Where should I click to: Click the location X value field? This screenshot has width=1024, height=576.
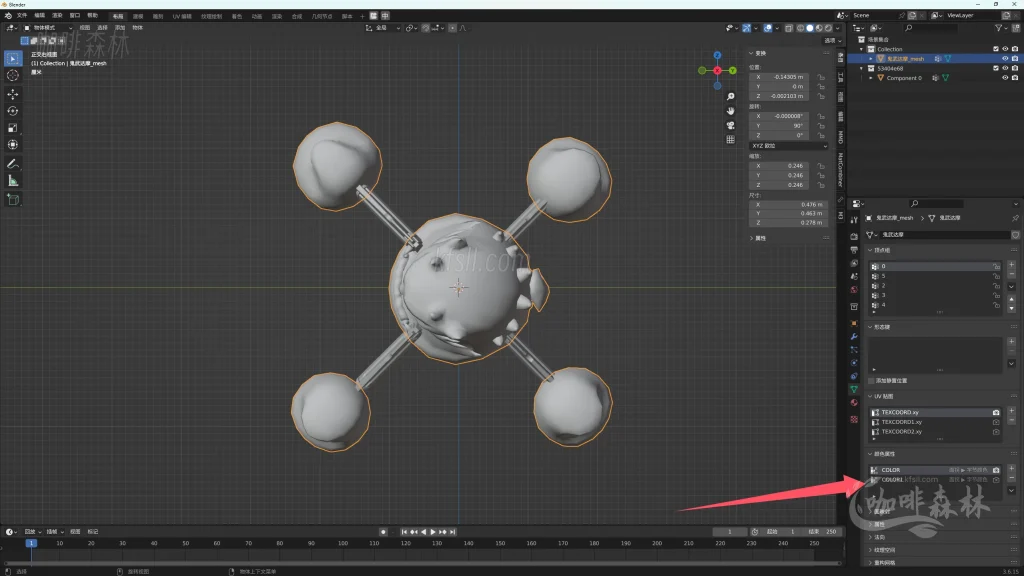point(782,77)
